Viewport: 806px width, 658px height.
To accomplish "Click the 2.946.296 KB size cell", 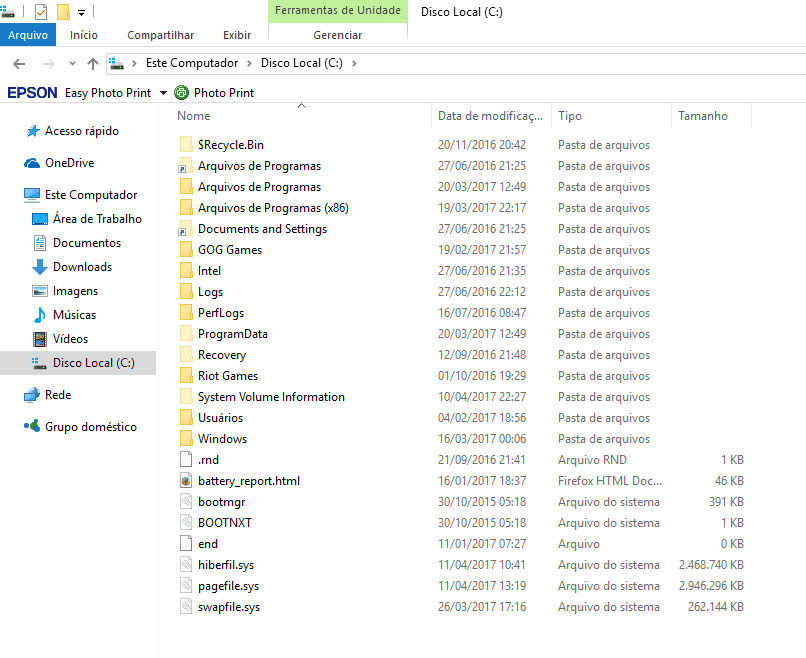I will pos(711,586).
